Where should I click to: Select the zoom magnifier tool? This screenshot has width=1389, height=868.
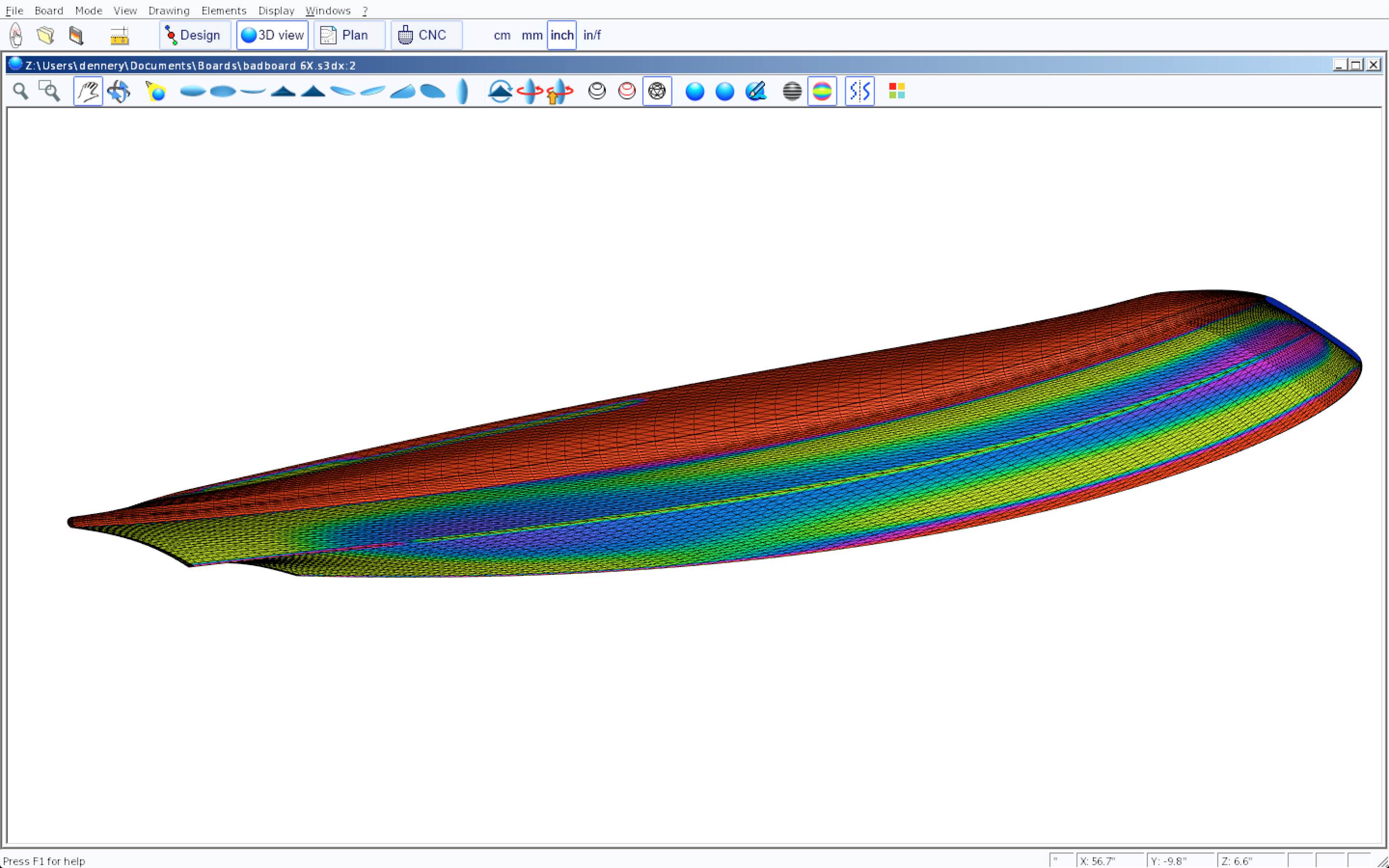coord(21,91)
